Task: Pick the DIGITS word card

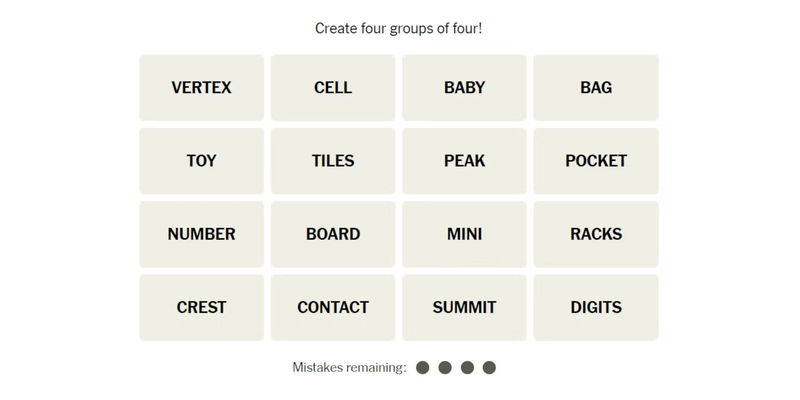Action: (596, 307)
